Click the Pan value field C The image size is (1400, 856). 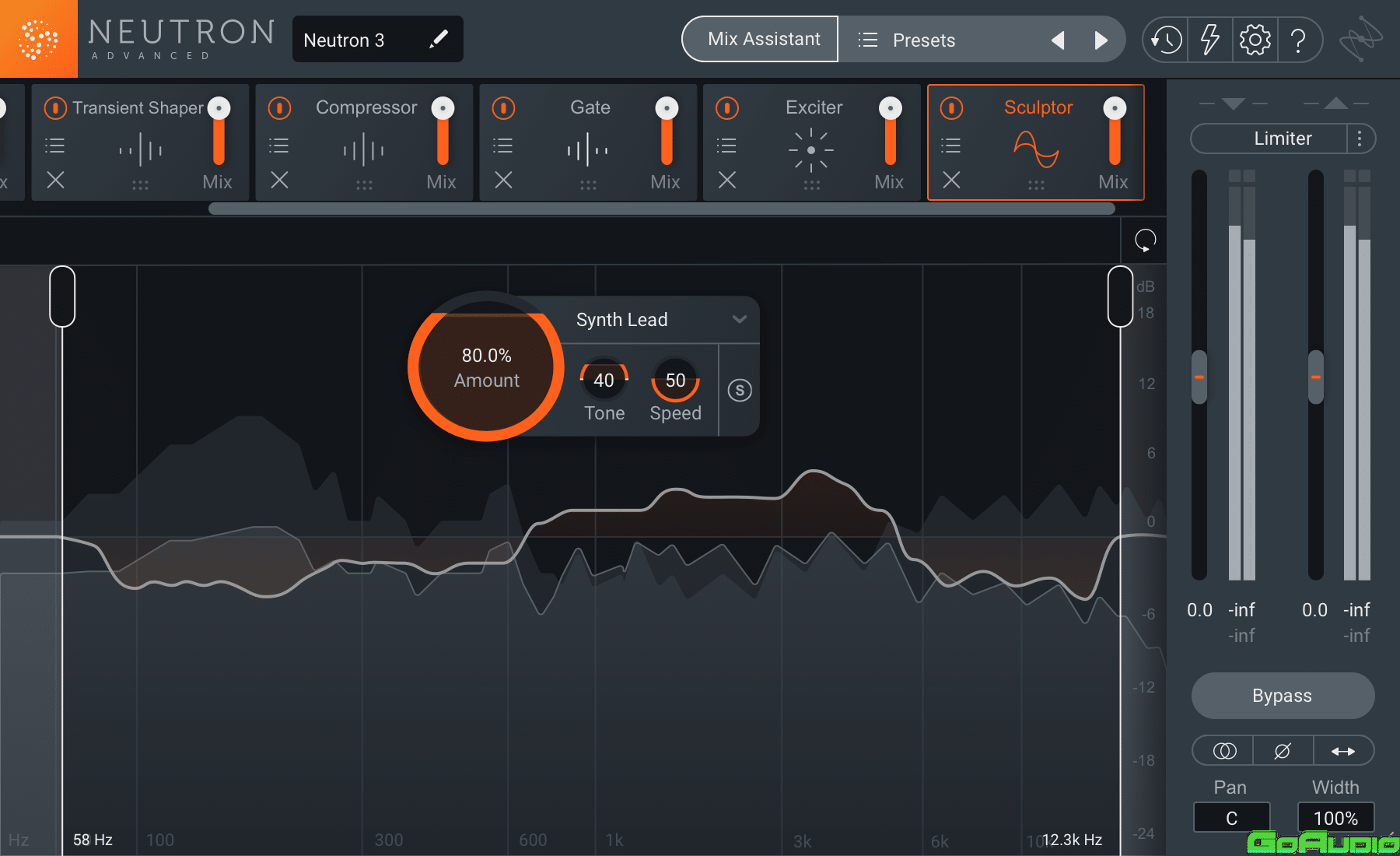click(x=1231, y=818)
